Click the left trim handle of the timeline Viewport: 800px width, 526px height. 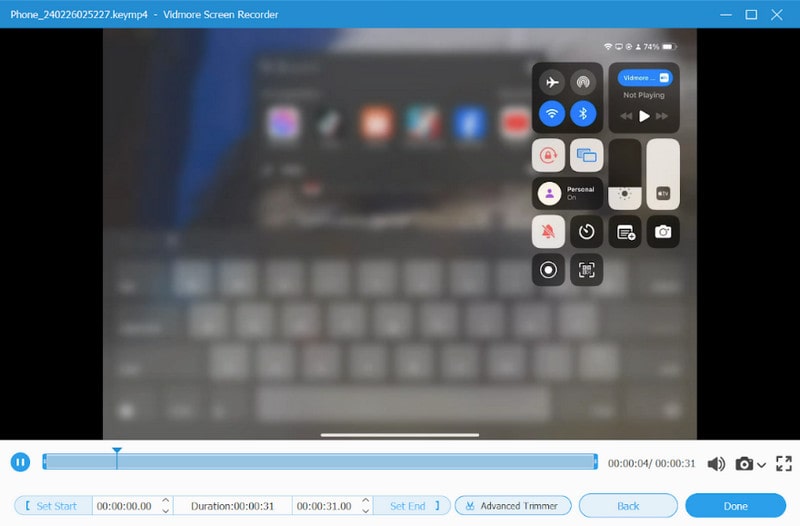(x=44, y=462)
